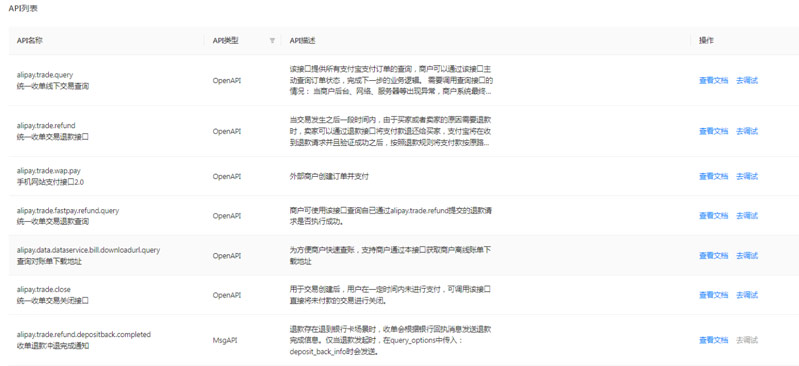The image size is (799, 366).
Task: Click 查看文档 for alipay.trade.query
Action: coord(713,80)
